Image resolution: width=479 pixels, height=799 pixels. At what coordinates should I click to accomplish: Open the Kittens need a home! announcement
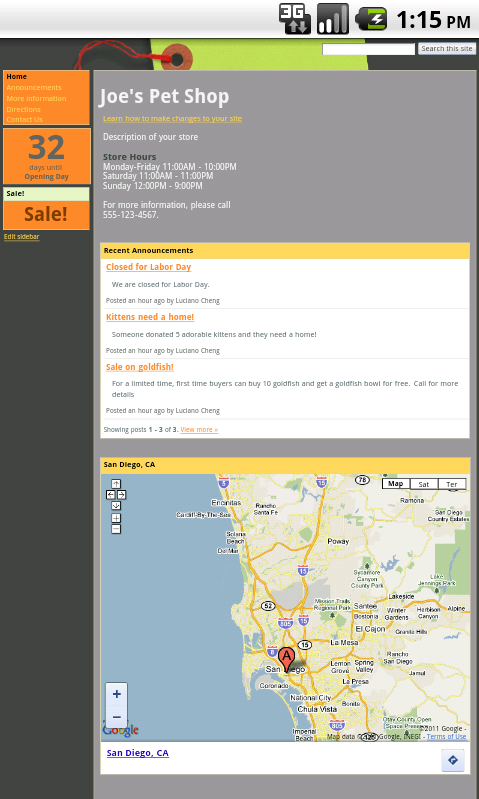(150, 317)
